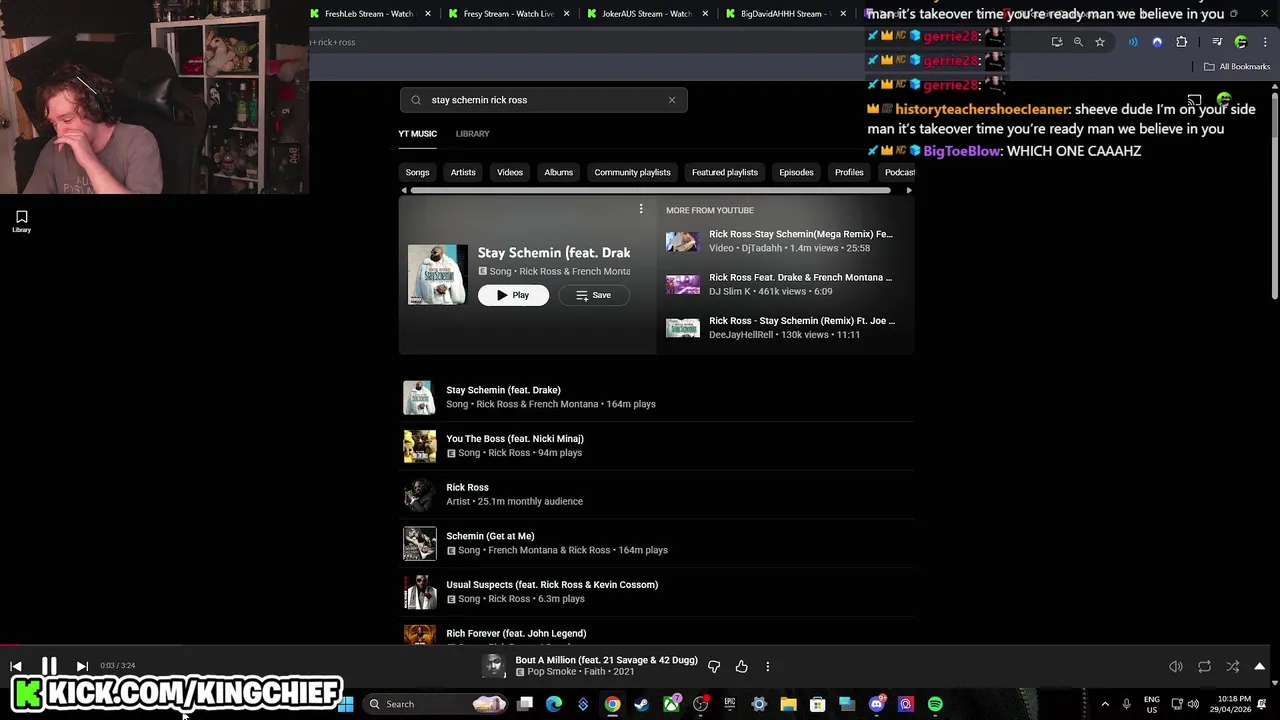Click the Windows taskbar Search box
This screenshot has width=1280, height=720.
436,704
